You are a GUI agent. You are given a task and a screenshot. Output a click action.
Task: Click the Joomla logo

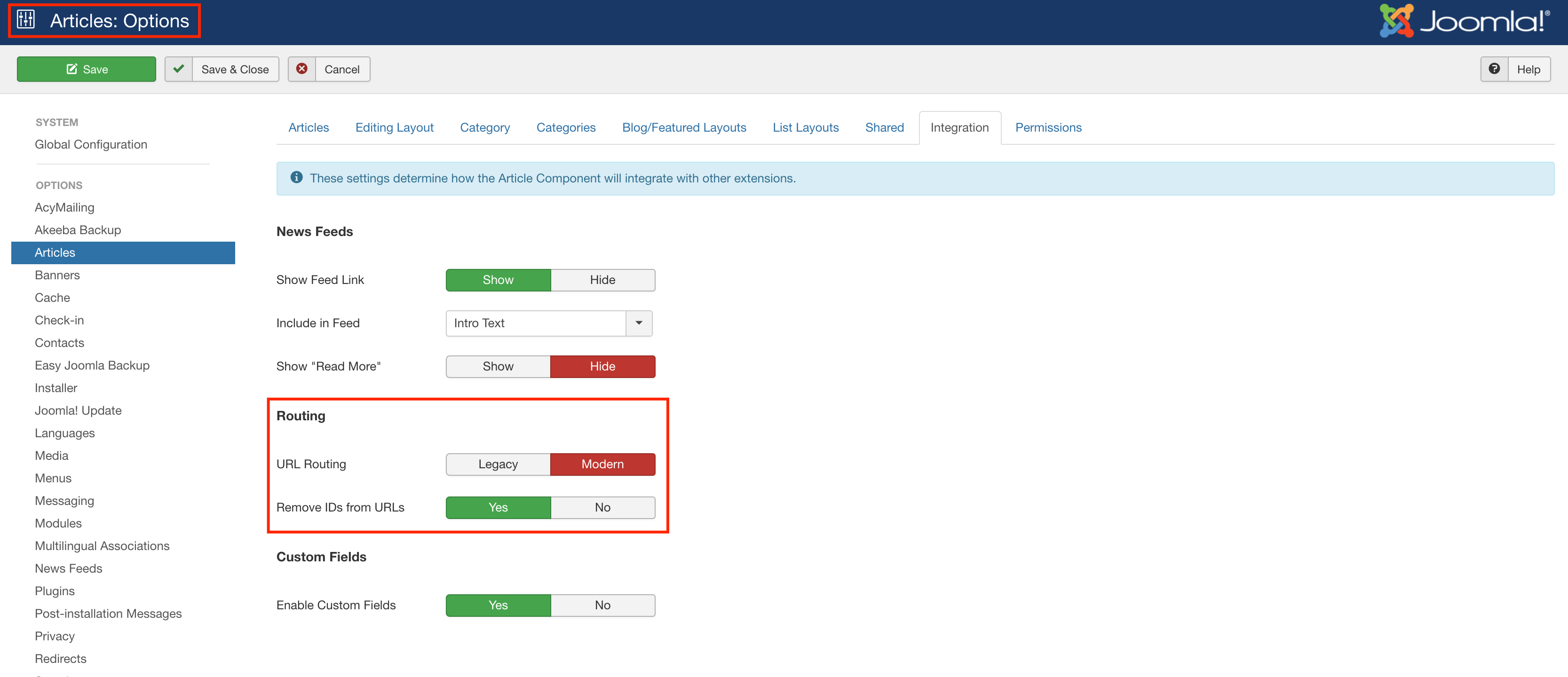(x=1464, y=21)
